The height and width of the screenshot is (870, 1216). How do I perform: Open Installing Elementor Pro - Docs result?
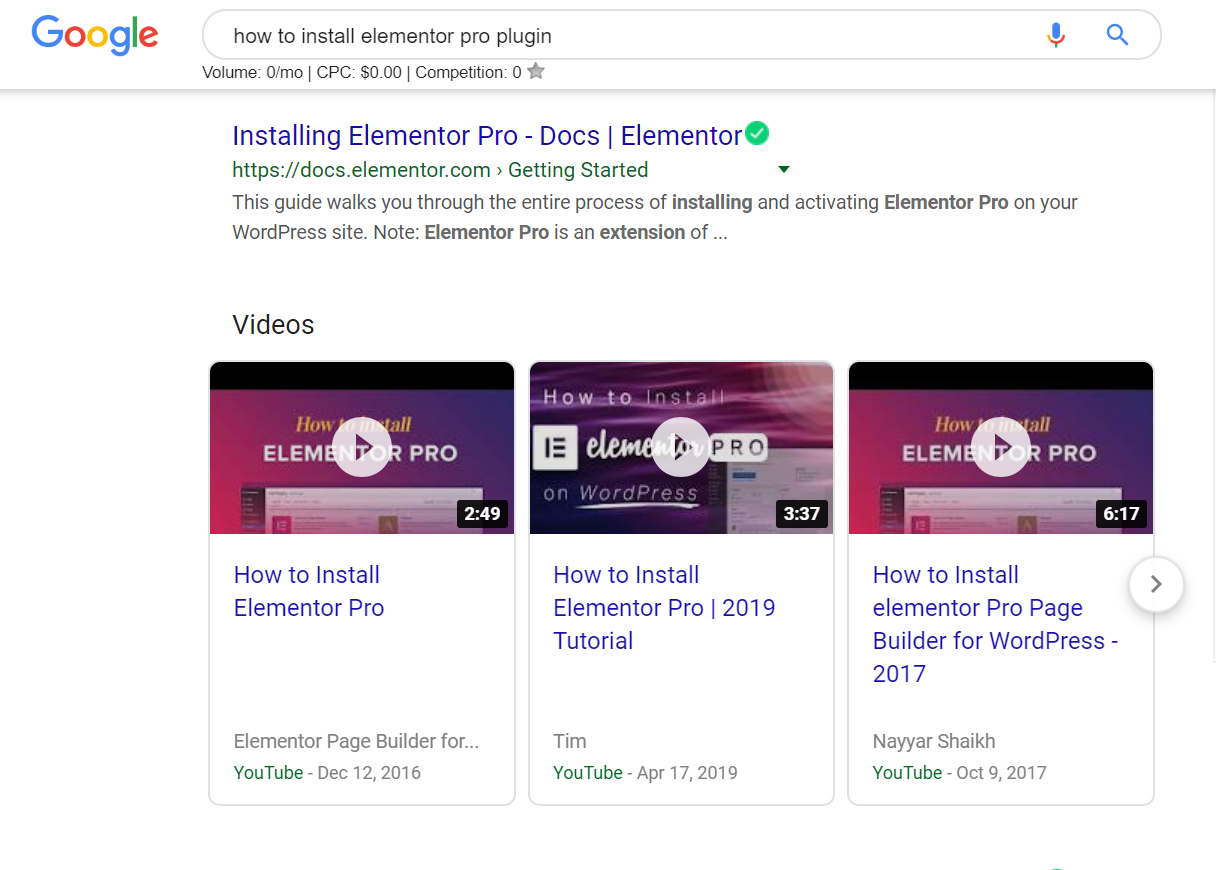[x=487, y=136]
